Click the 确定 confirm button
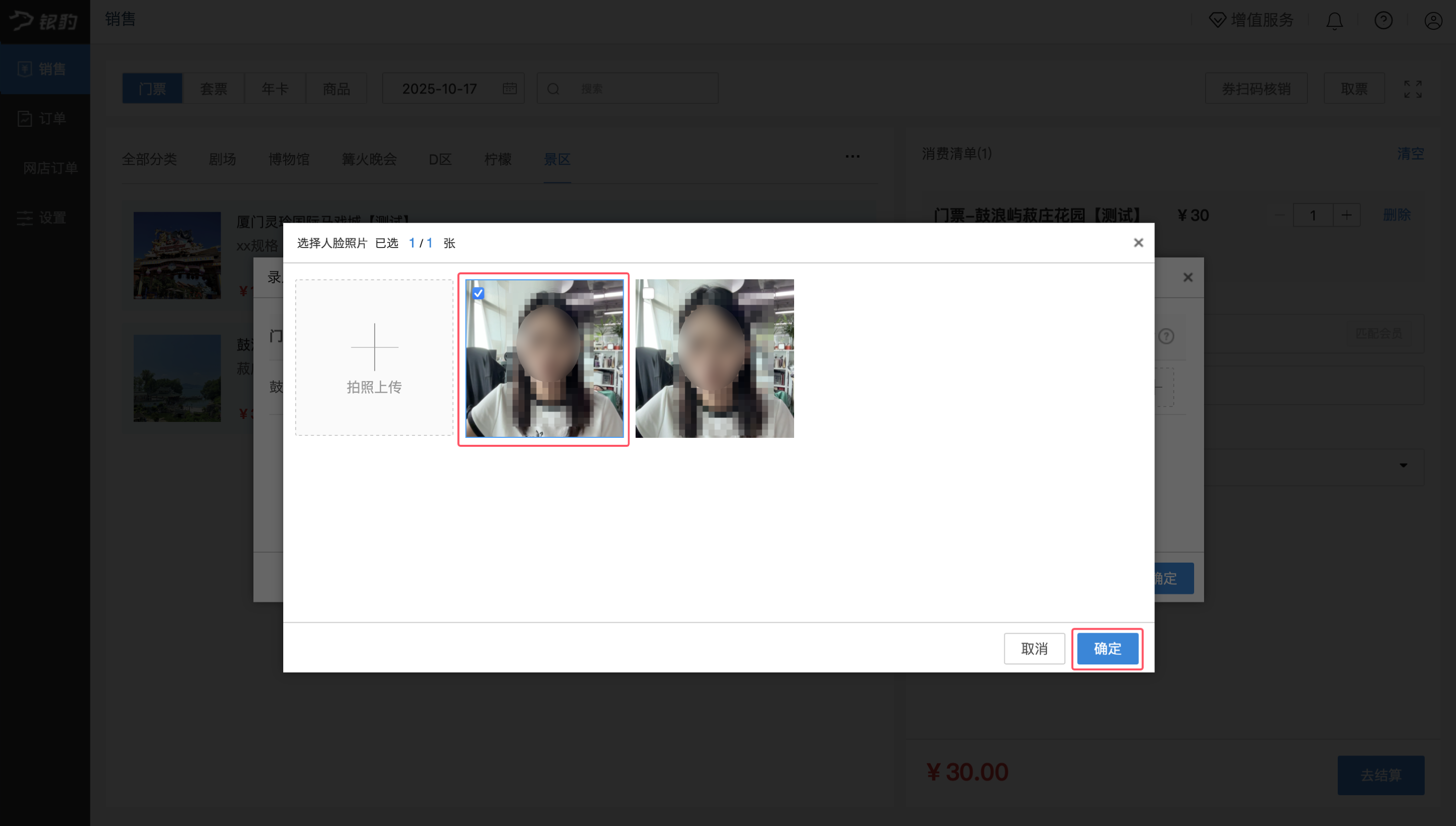 tap(1107, 649)
